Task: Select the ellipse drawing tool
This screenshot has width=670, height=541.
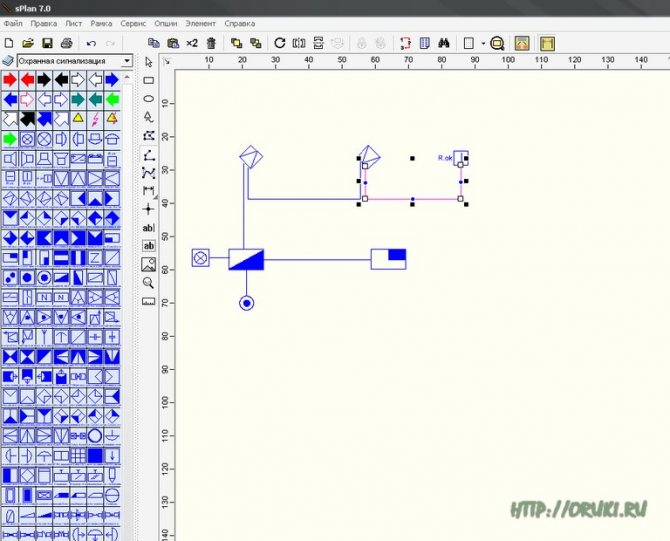Action: pos(149,99)
